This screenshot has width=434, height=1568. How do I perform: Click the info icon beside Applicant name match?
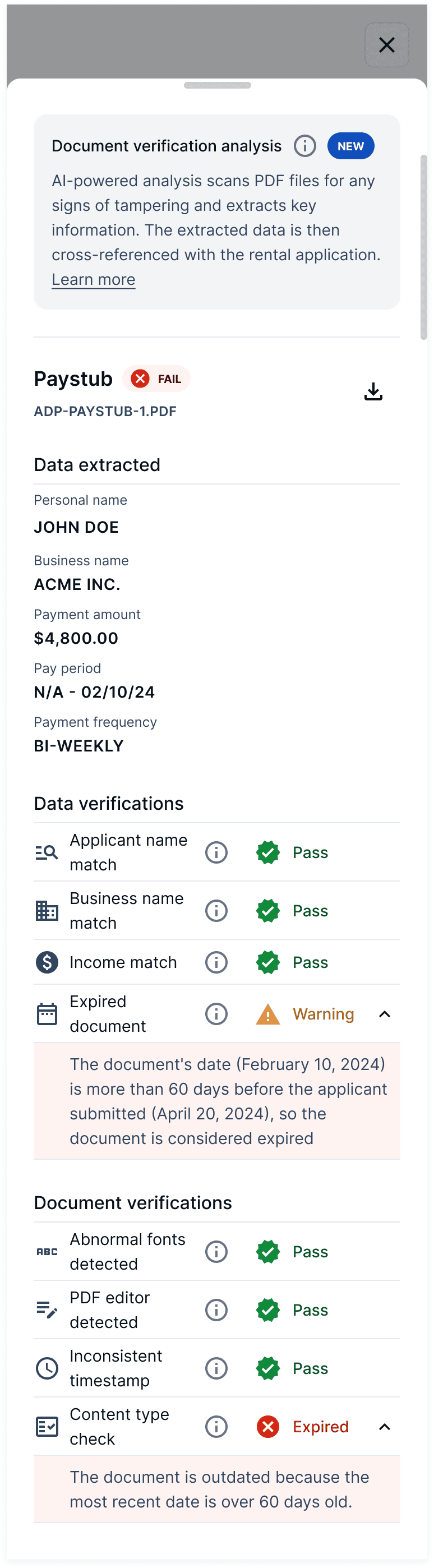(x=216, y=852)
